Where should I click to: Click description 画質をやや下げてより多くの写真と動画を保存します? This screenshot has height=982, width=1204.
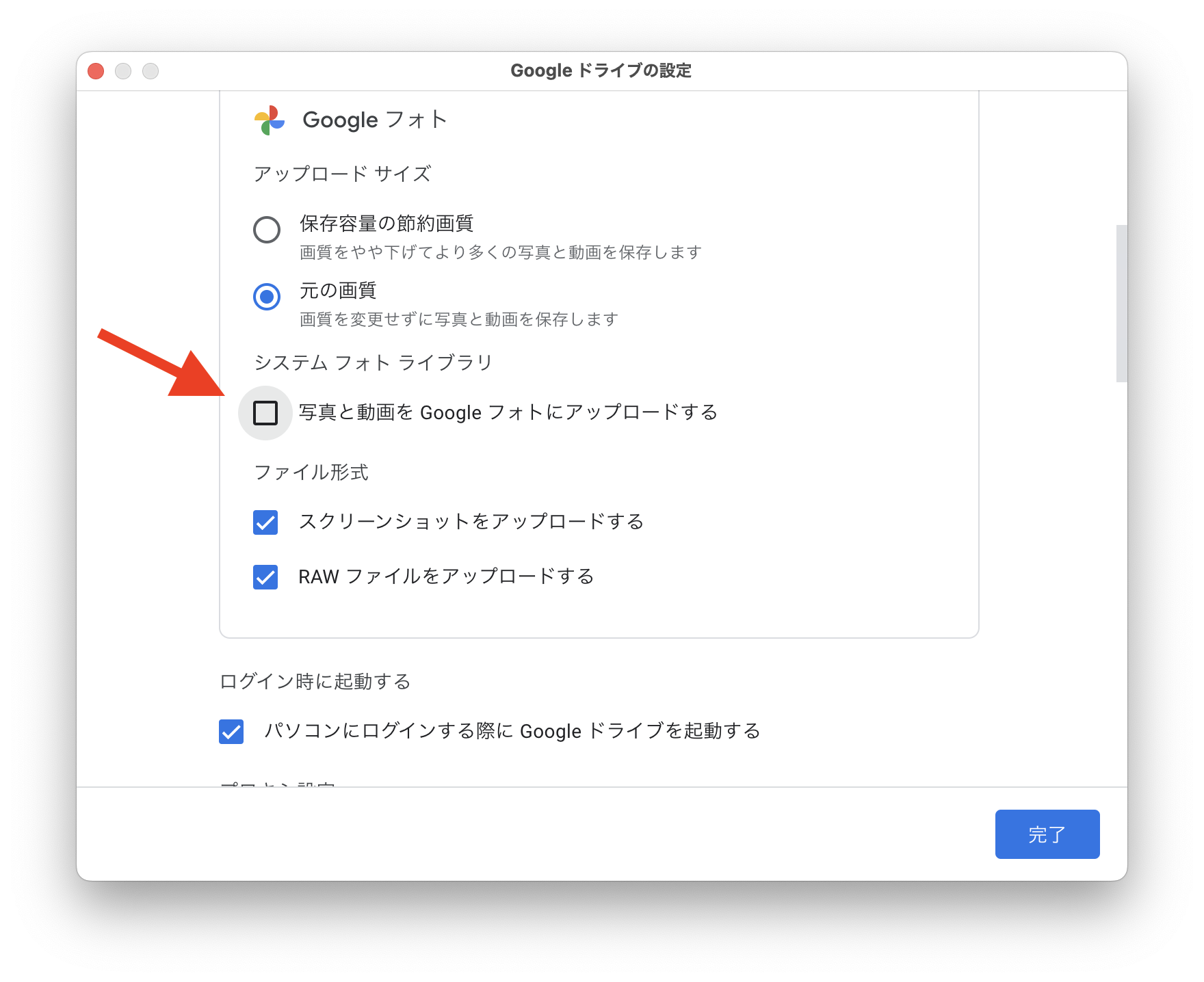click(501, 252)
